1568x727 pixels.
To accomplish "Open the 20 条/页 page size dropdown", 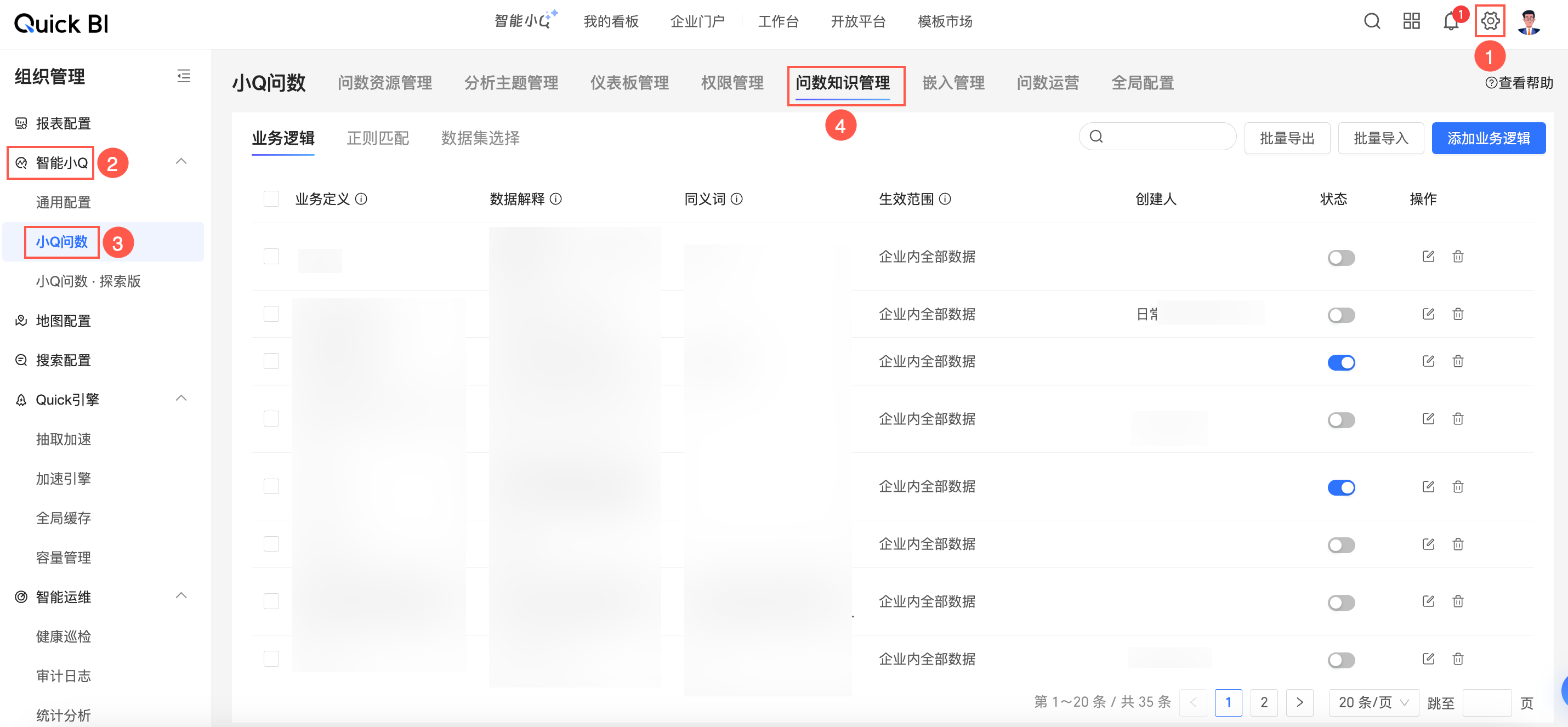I will pos(1373,702).
